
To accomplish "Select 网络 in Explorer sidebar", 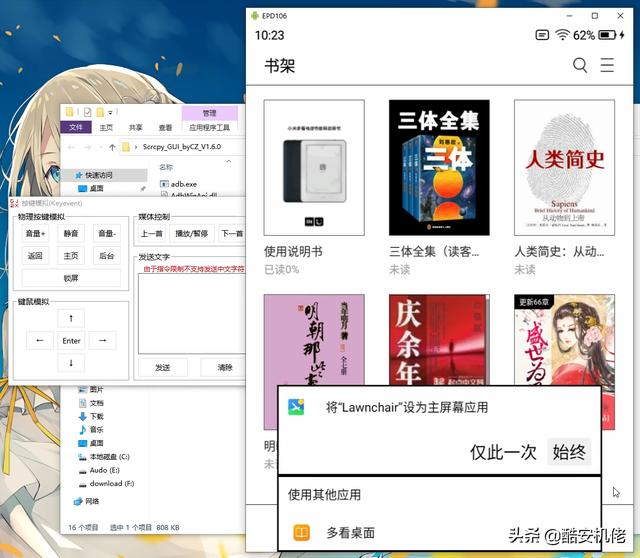I will [87, 501].
